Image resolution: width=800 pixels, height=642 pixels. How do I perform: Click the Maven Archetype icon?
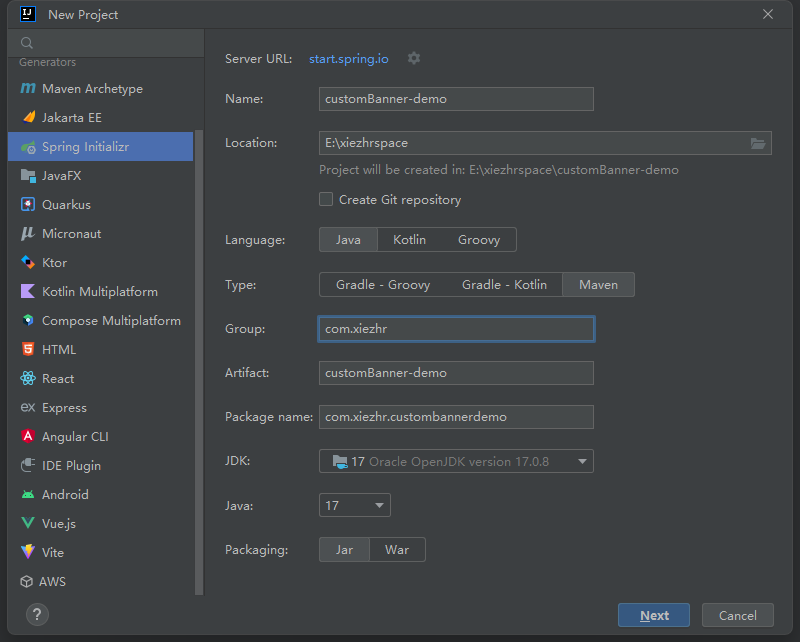pyautogui.click(x=28, y=88)
